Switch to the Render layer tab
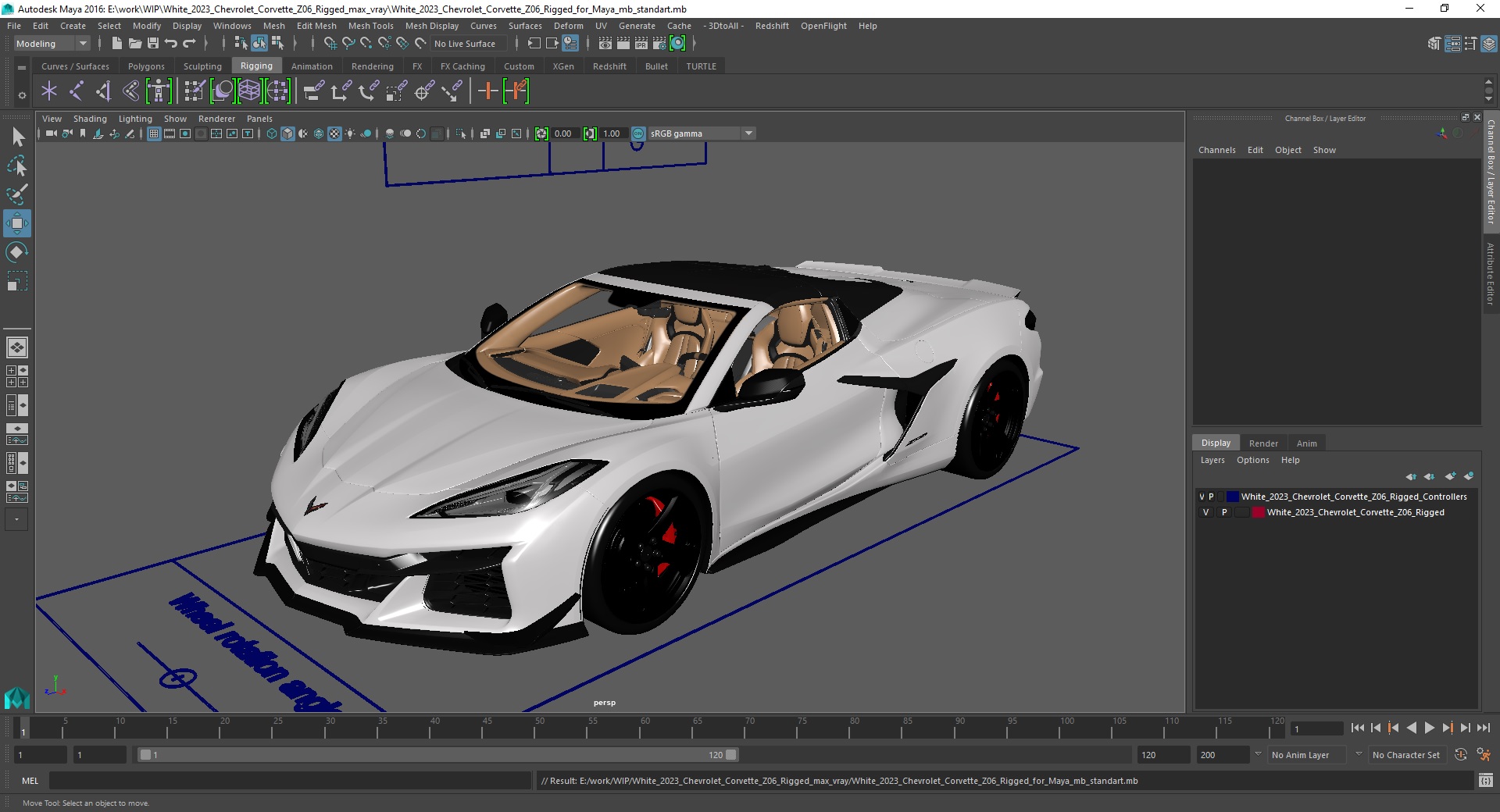1500x812 pixels. pyautogui.click(x=1263, y=443)
